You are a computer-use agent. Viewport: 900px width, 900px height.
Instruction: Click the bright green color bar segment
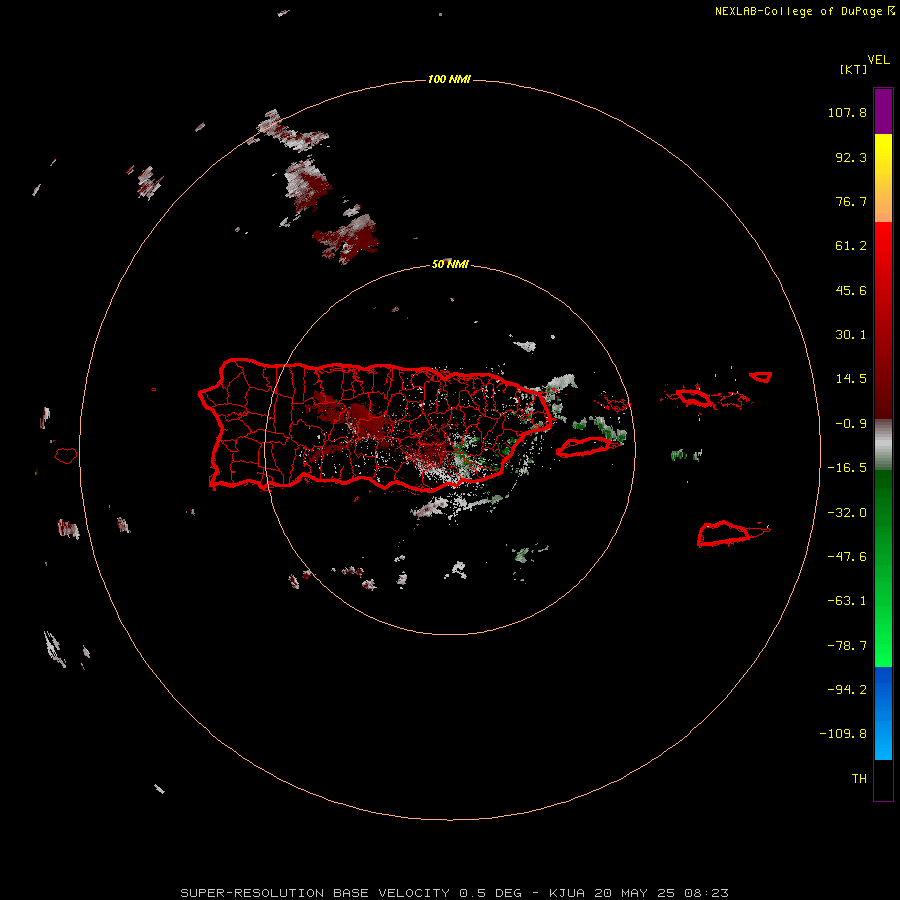[883, 568]
